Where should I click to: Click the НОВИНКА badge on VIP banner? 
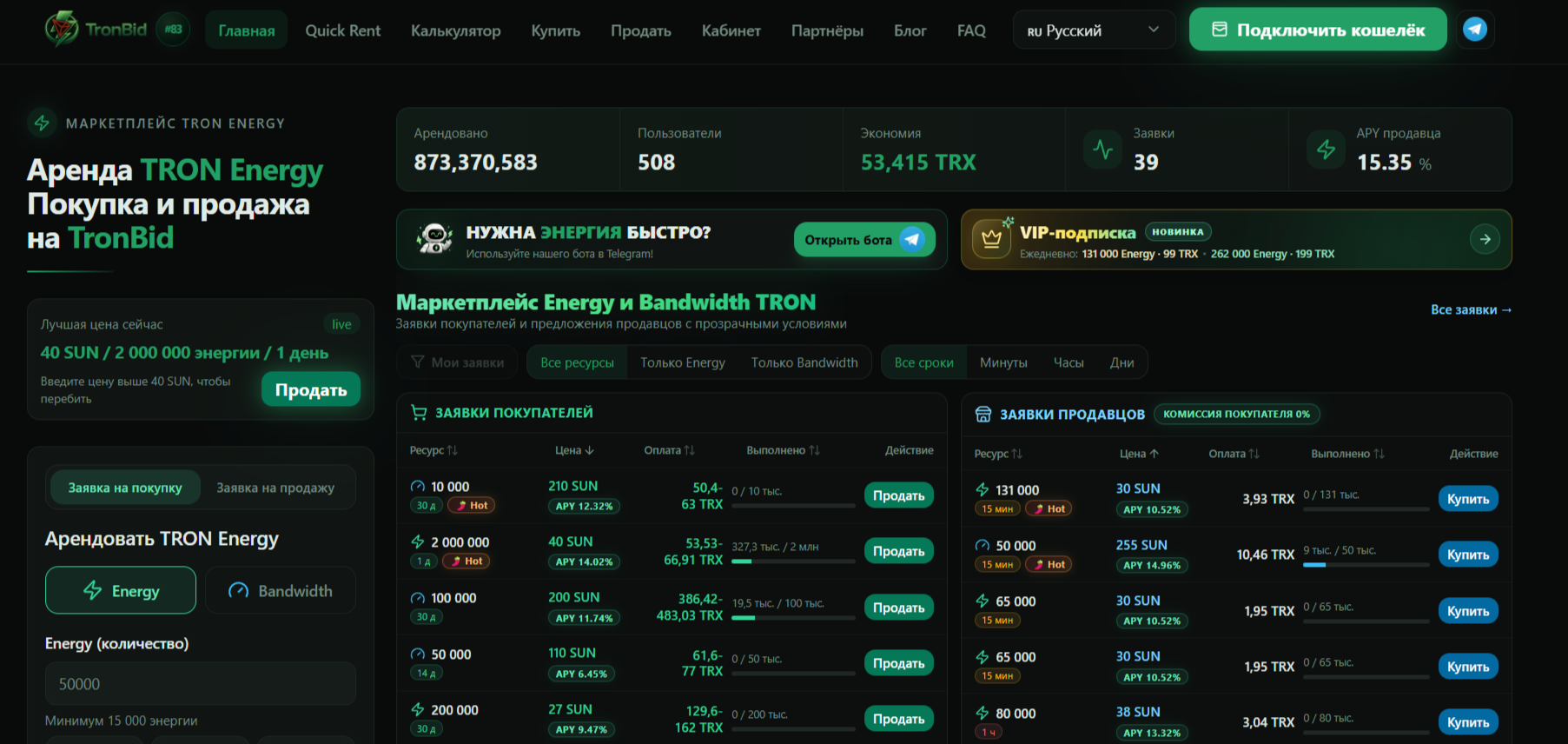pyautogui.click(x=1178, y=232)
